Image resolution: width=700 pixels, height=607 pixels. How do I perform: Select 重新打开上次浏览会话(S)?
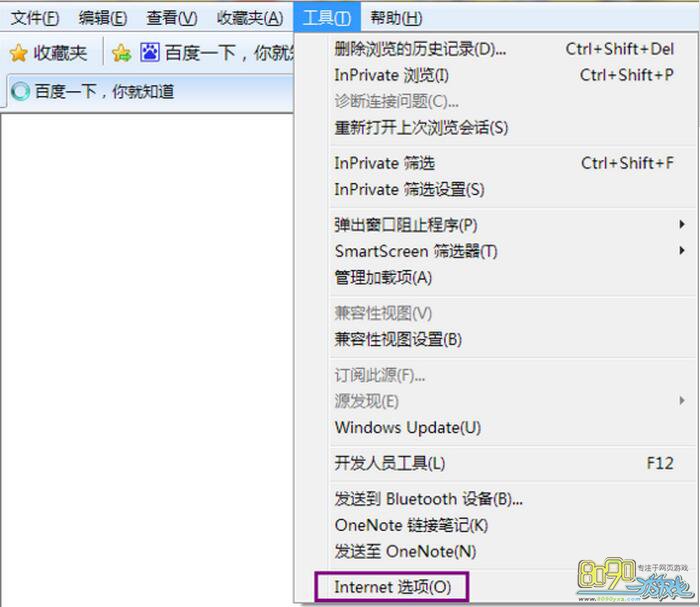click(x=421, y=127)
